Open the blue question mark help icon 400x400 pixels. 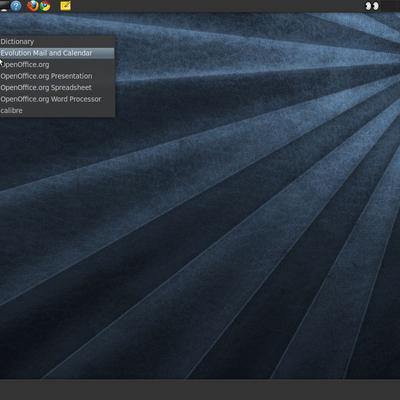point(16,6)
